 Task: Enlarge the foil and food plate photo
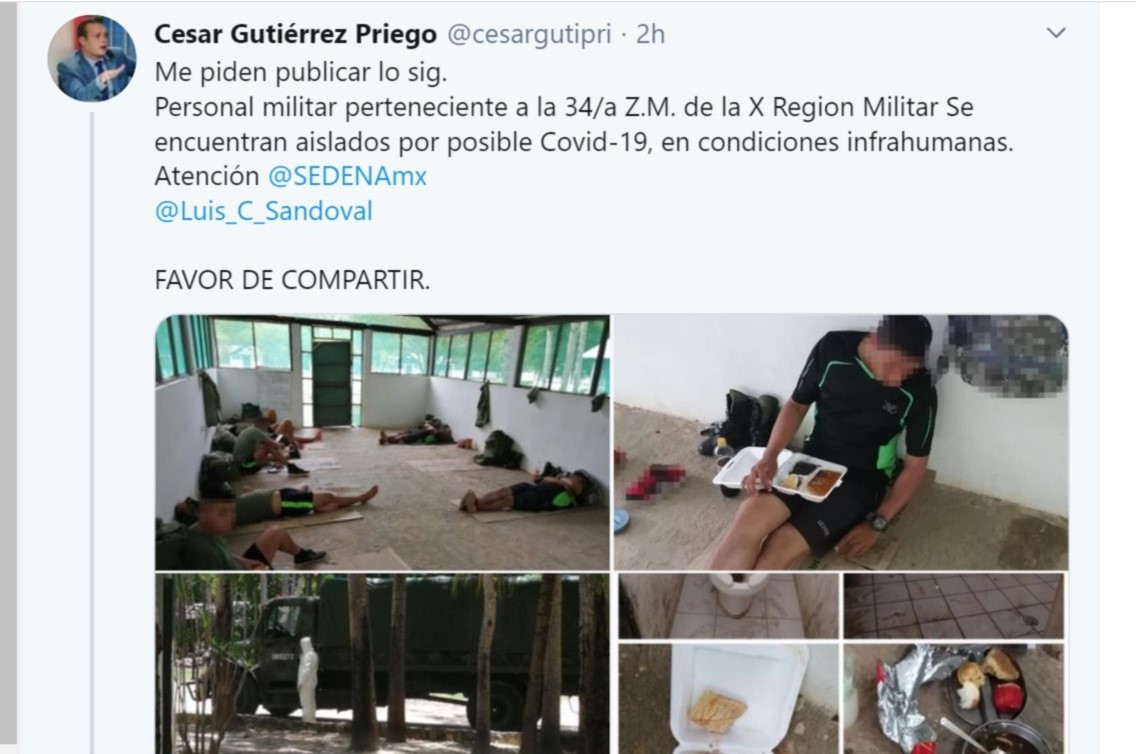click(953, 699)
